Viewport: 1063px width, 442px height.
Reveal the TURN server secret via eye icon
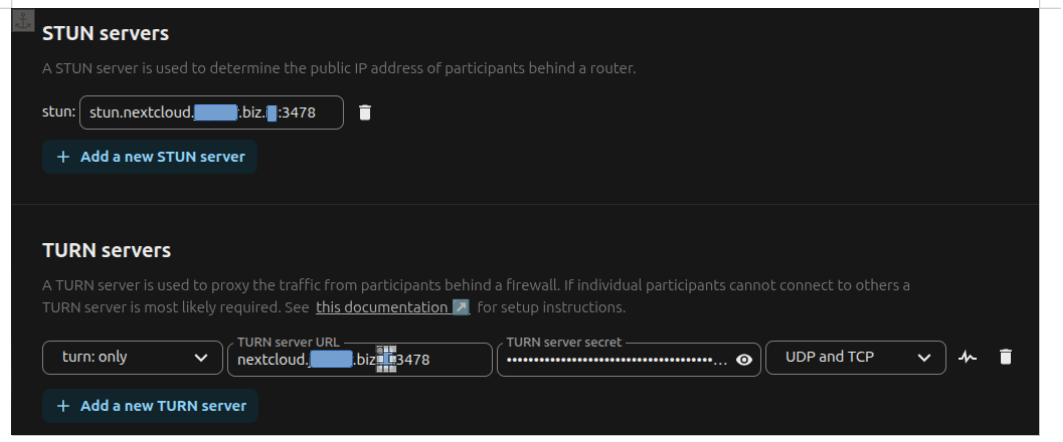point(744,360)
